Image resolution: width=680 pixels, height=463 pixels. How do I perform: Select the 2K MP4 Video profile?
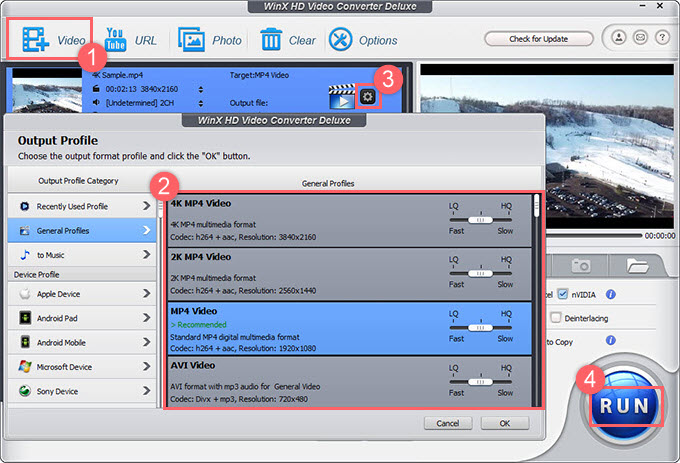[349, 274]
